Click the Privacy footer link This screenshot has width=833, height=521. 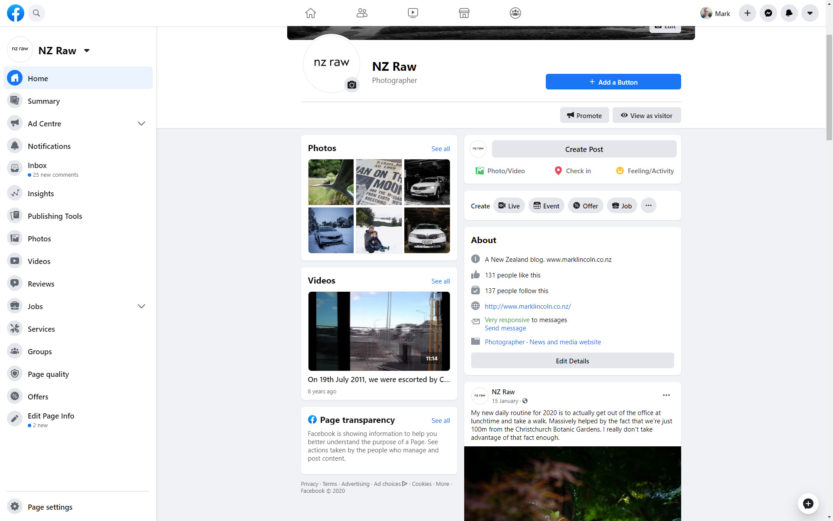309,484
